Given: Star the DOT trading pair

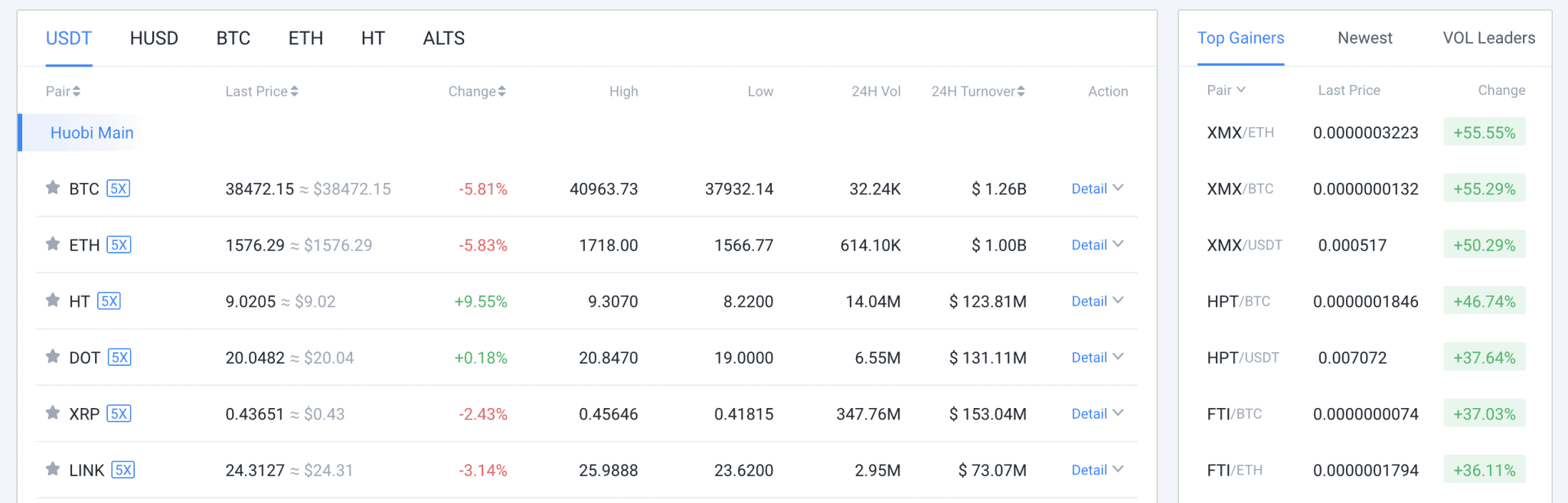Looking at the screenshot, I should tap(53, 357).
